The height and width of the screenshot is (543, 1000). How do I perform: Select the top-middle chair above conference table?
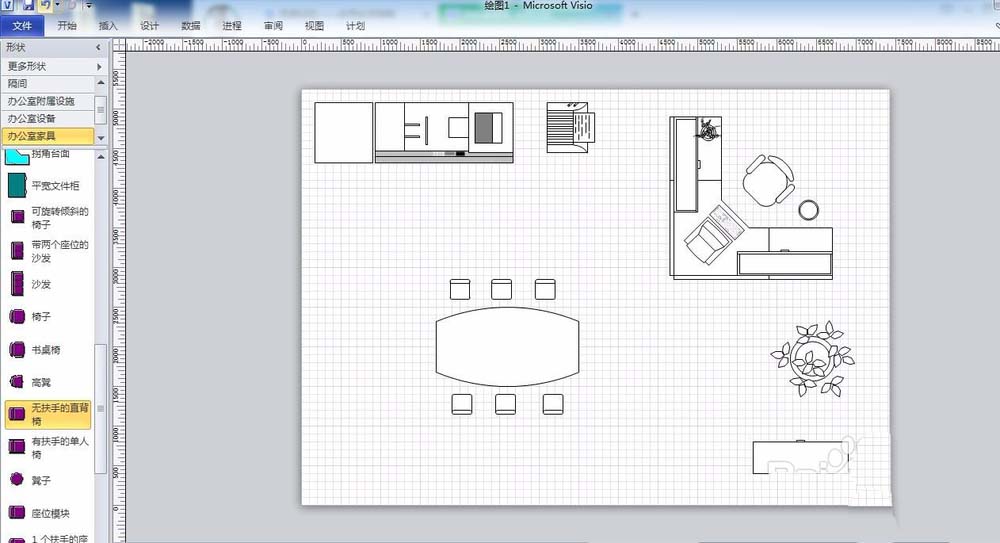501,289
